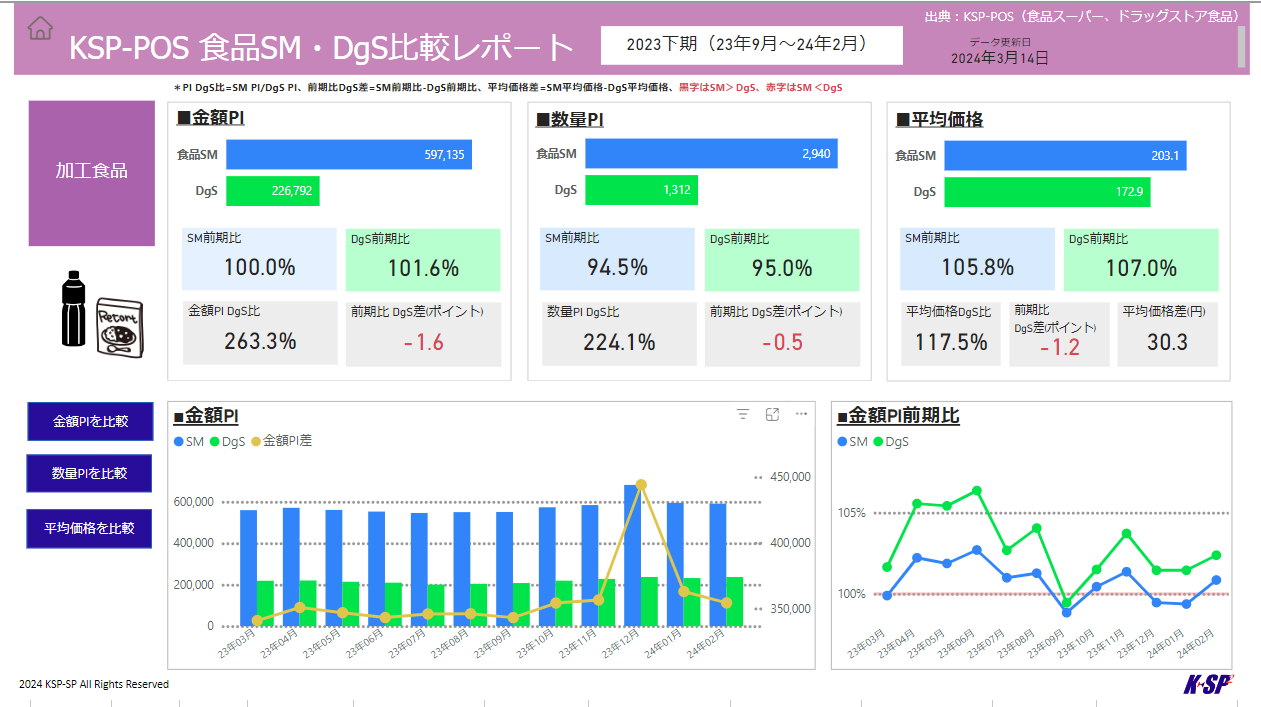
Task: Click the 117.5% 平均価格DgS比 value
Action: 951,342
